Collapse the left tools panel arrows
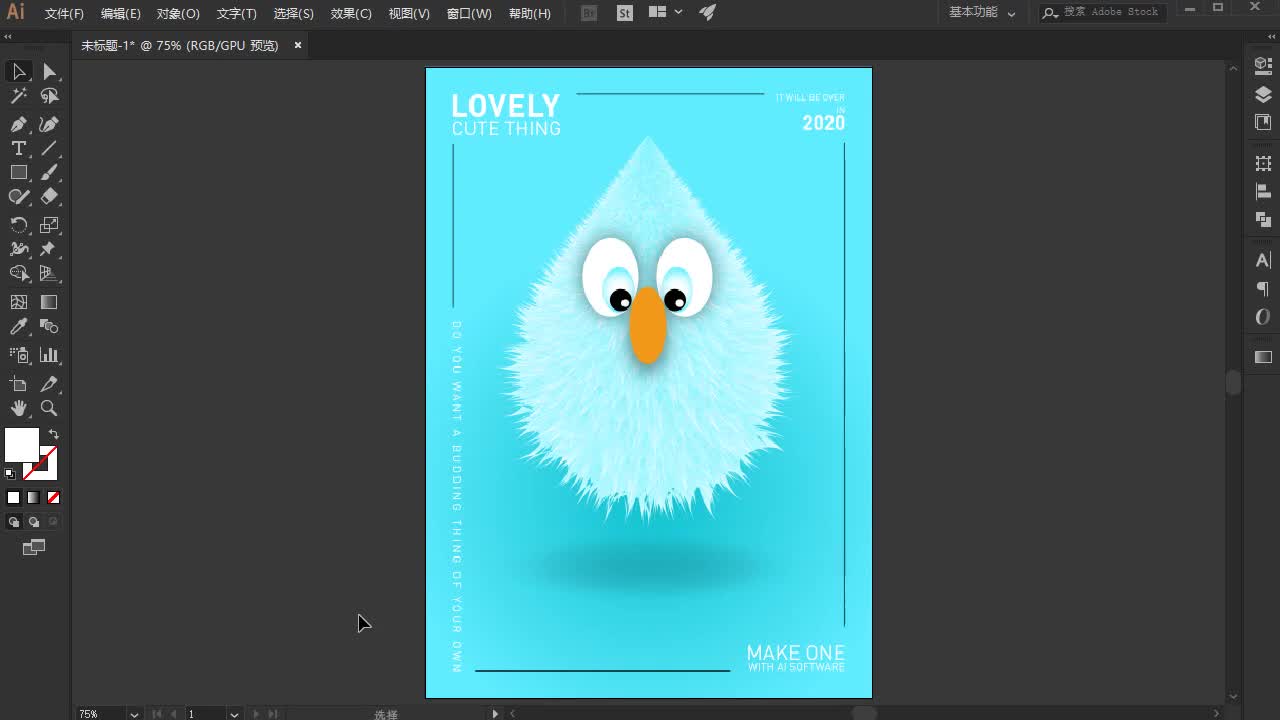Screen dimensions: 1280x720 [8, 36]
